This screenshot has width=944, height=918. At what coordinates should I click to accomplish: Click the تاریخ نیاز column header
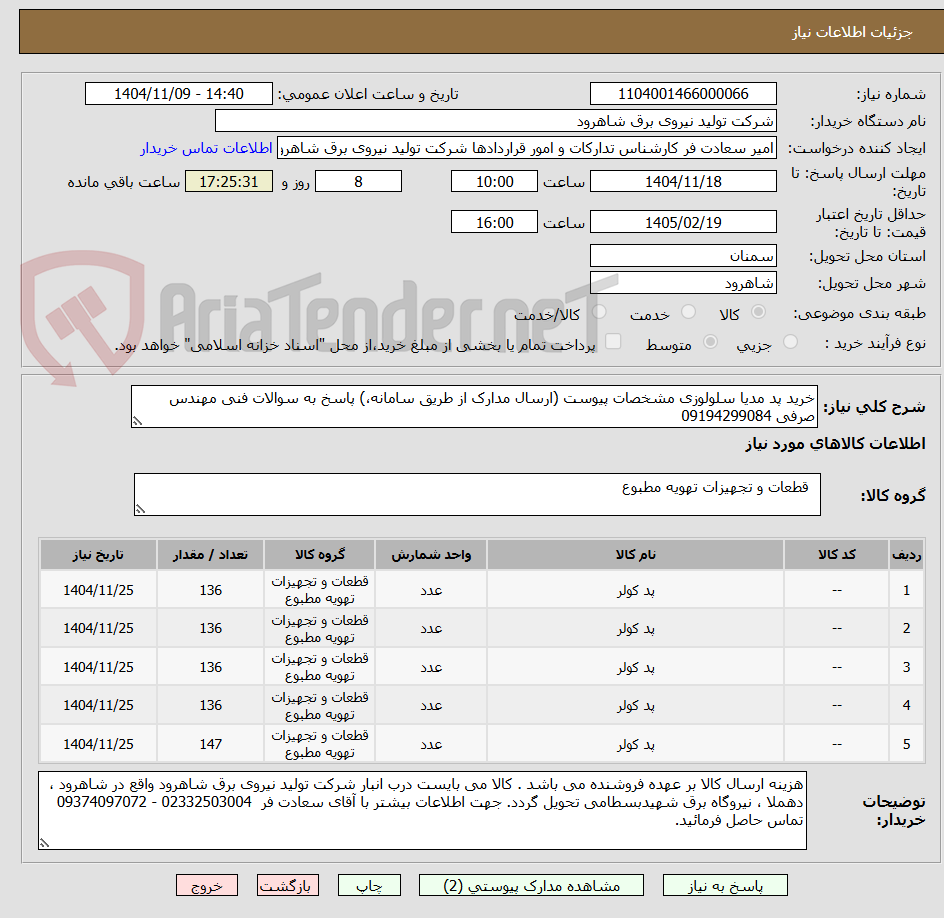coord(98,554)
